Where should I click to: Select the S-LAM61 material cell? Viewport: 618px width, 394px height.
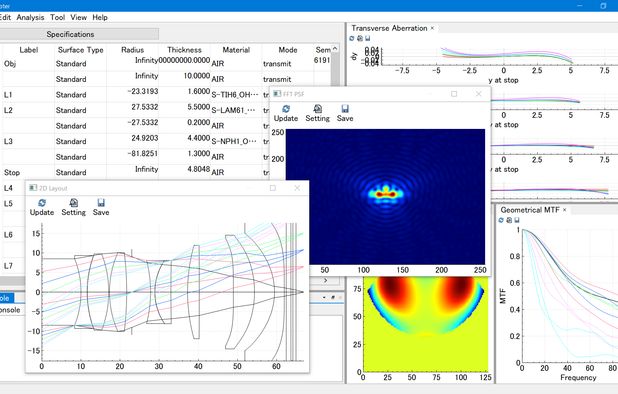pyautogui.click(x=236, y=110)
